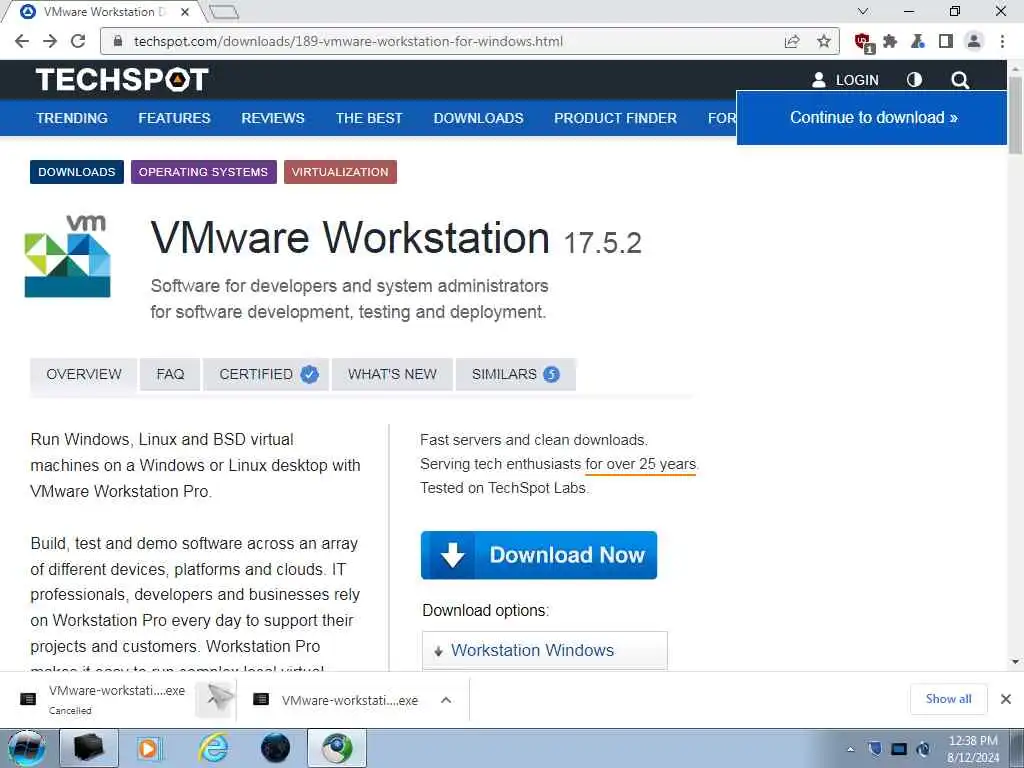Click the DOWNLOADS breadcrumb tag
The image size is (1024, 768).
(x=76, y=172)
